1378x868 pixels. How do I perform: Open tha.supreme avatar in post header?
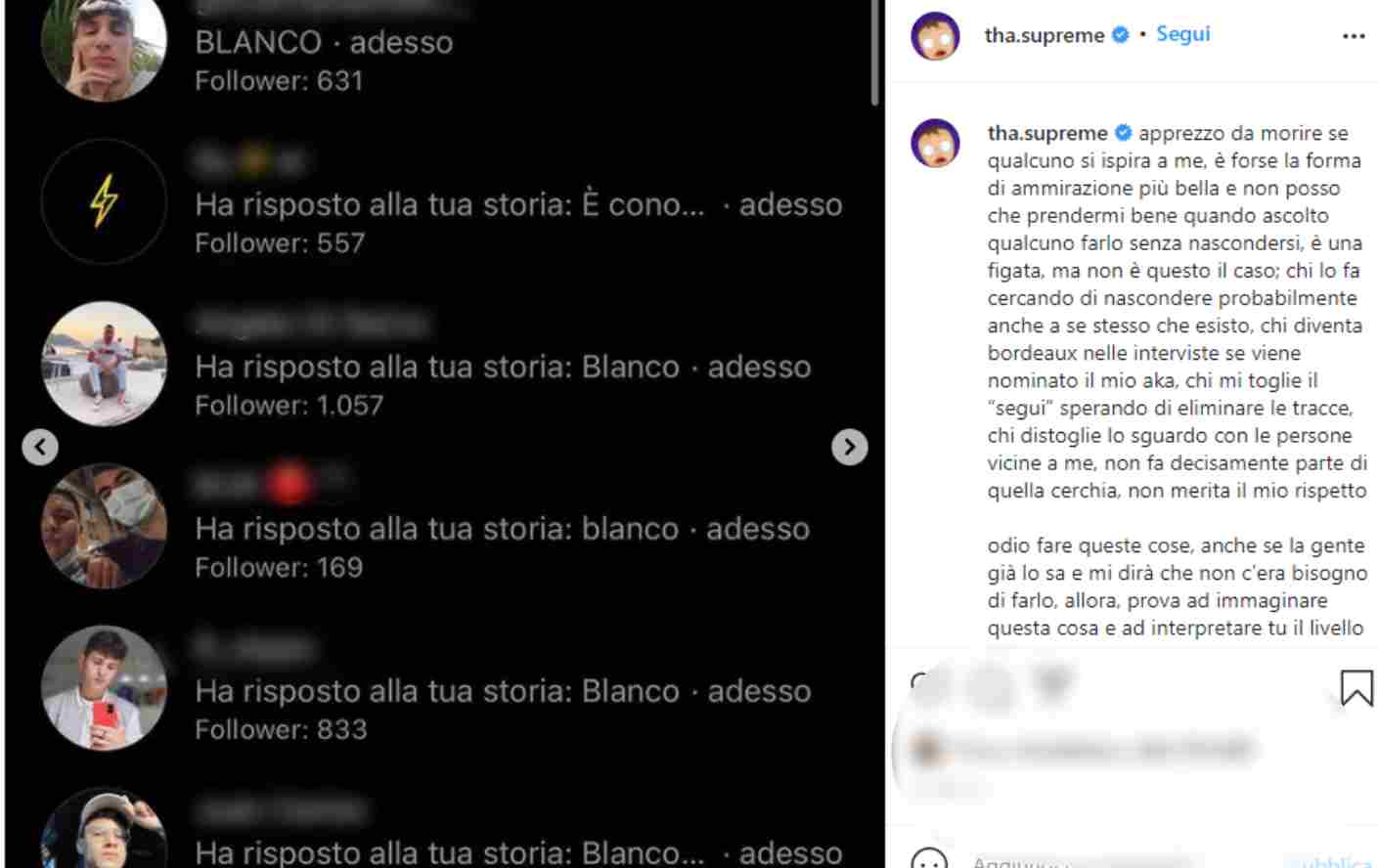pyautogui.click(x=935, y=36)
